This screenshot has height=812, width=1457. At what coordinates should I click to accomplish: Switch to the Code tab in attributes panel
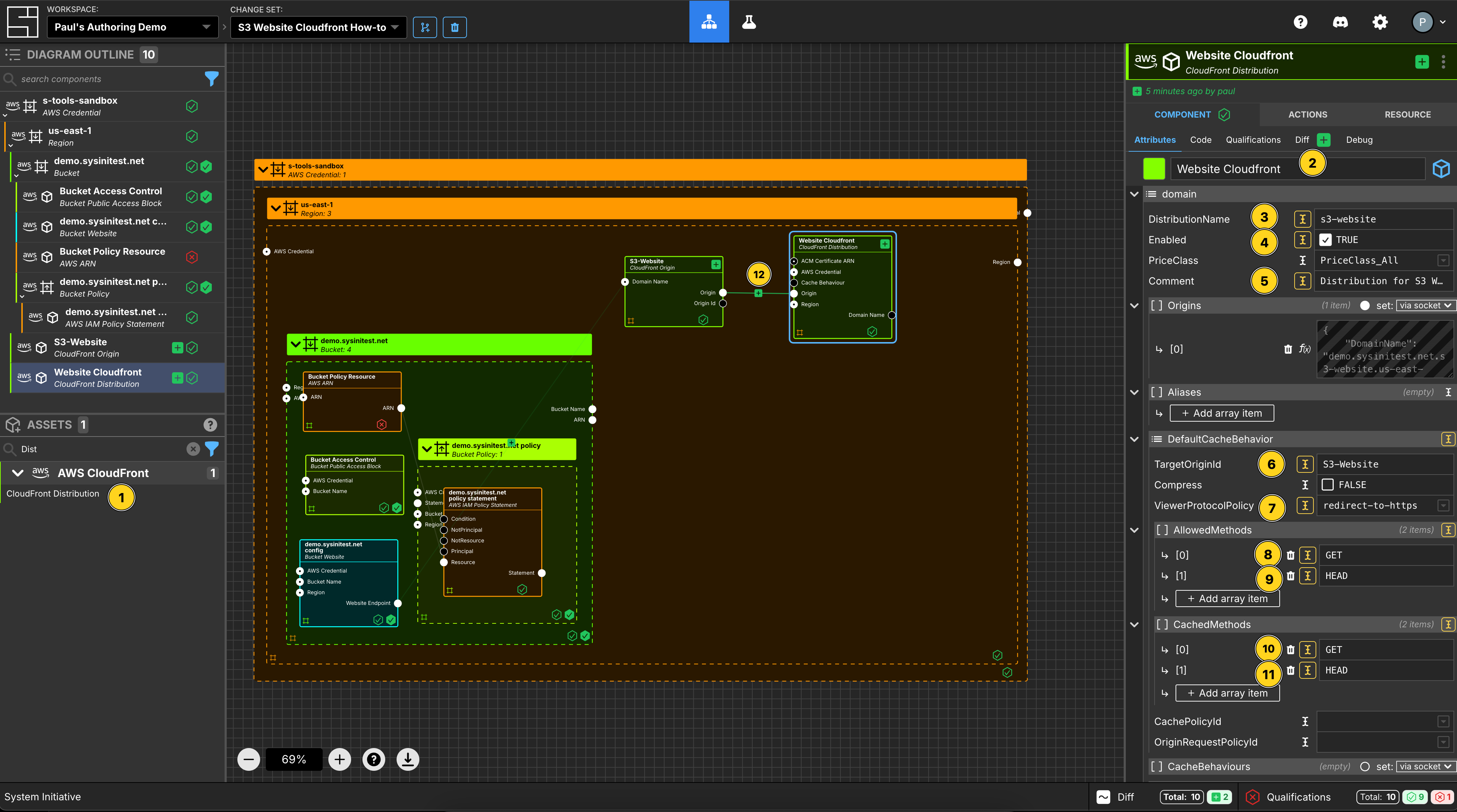click(1201, 139)
